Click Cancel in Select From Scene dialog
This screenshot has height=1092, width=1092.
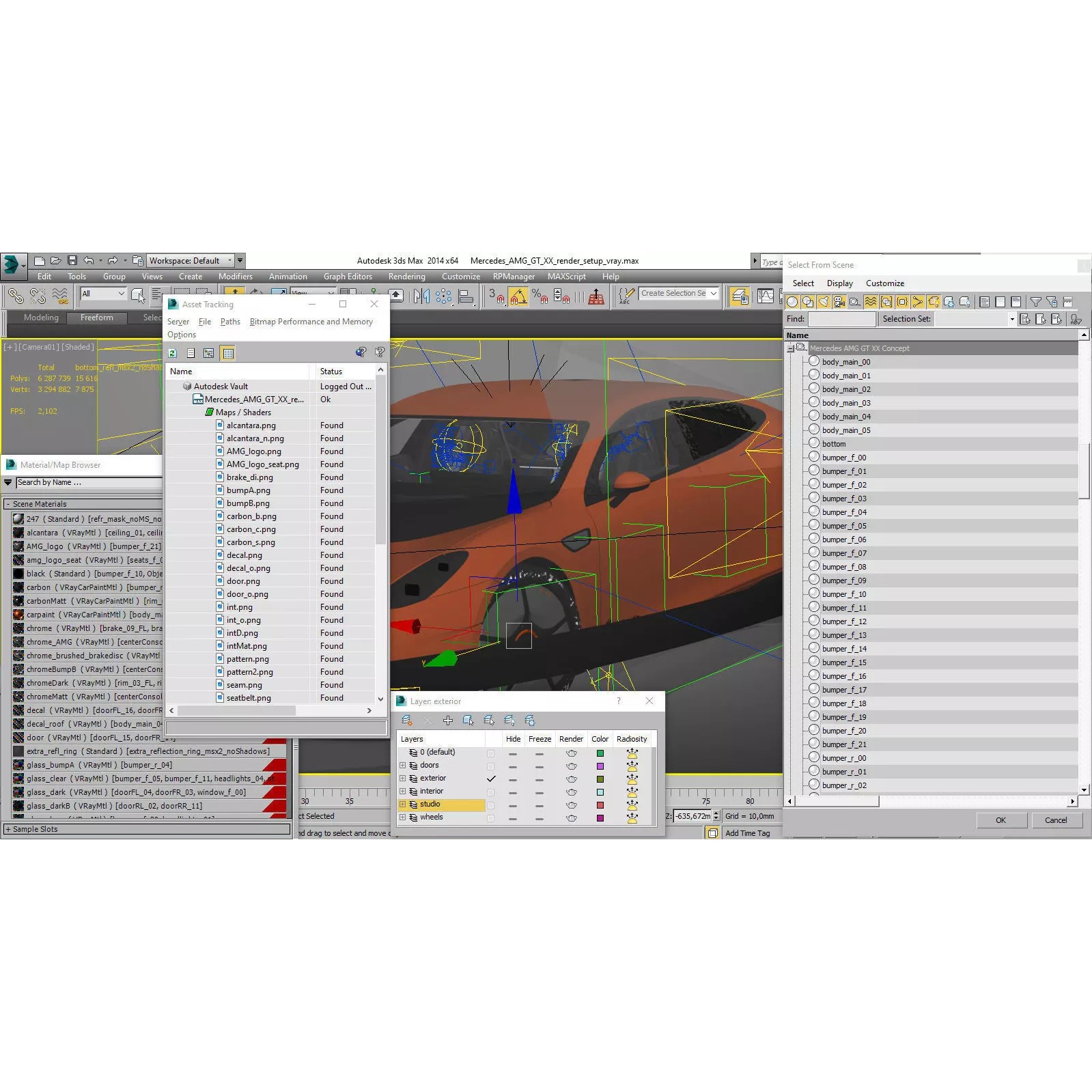click(x=1055, y=820)
